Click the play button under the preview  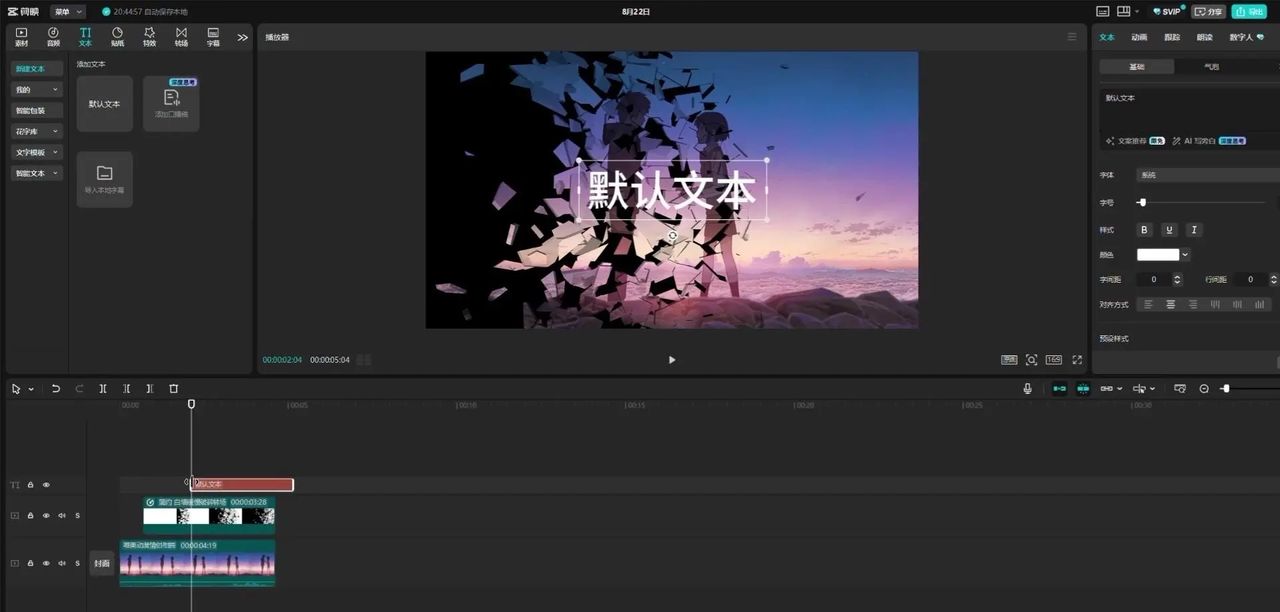pos(671,359)
